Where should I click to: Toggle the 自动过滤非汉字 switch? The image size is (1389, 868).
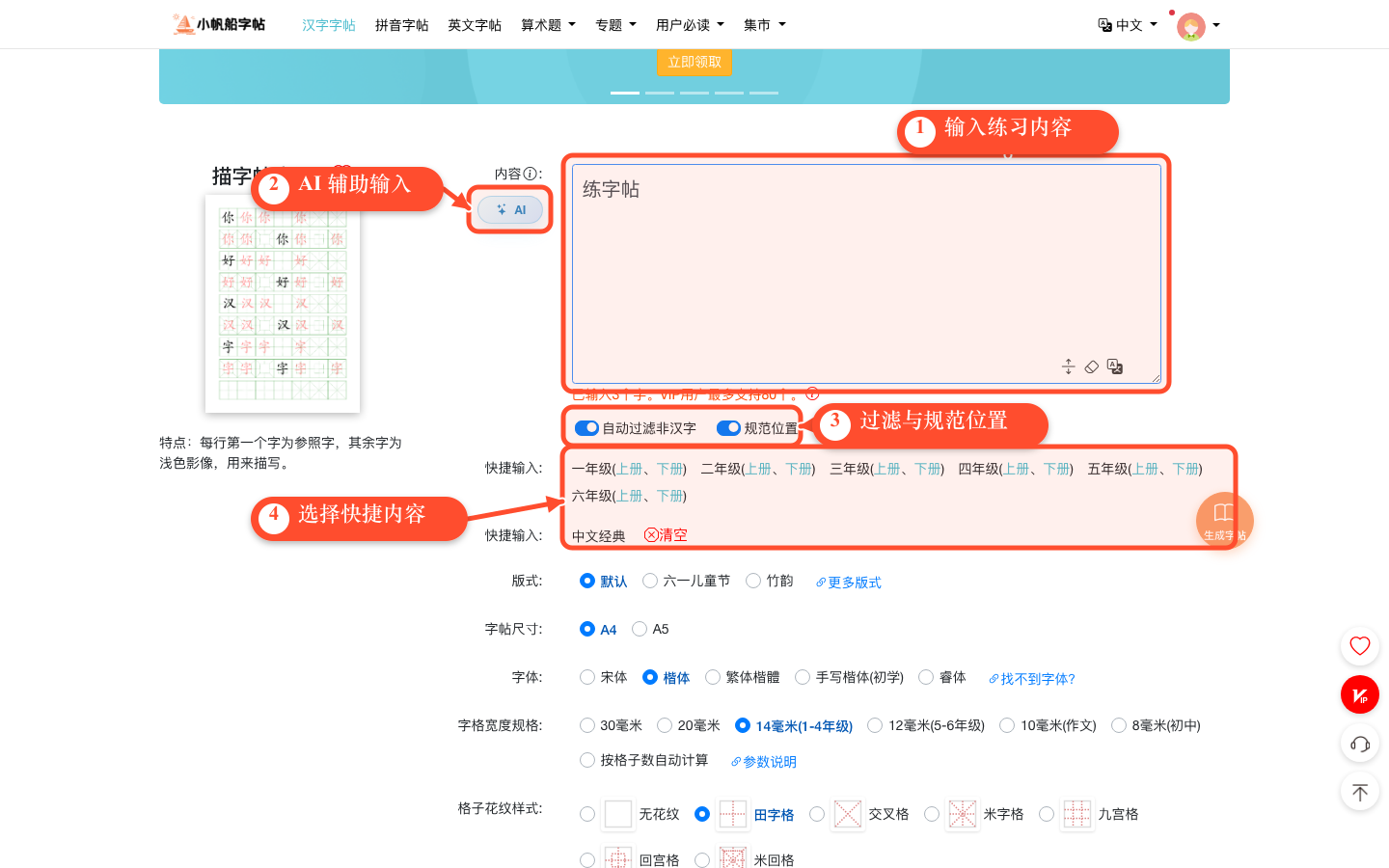pyautogui.click(x=586, y=428)
